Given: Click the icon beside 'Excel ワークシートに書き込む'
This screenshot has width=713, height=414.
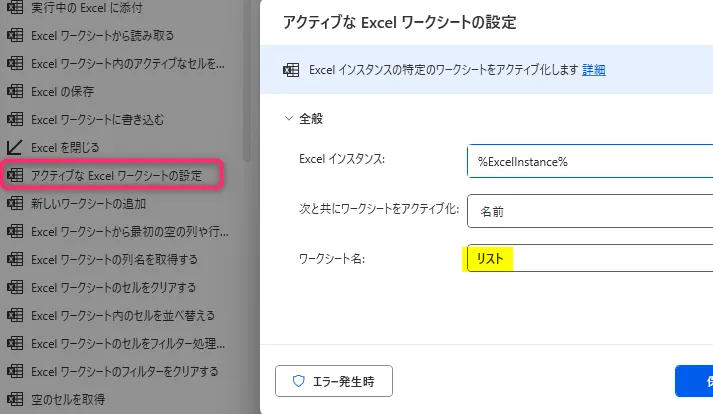Looking at the screenshot, I should click(x=15, y=120).
